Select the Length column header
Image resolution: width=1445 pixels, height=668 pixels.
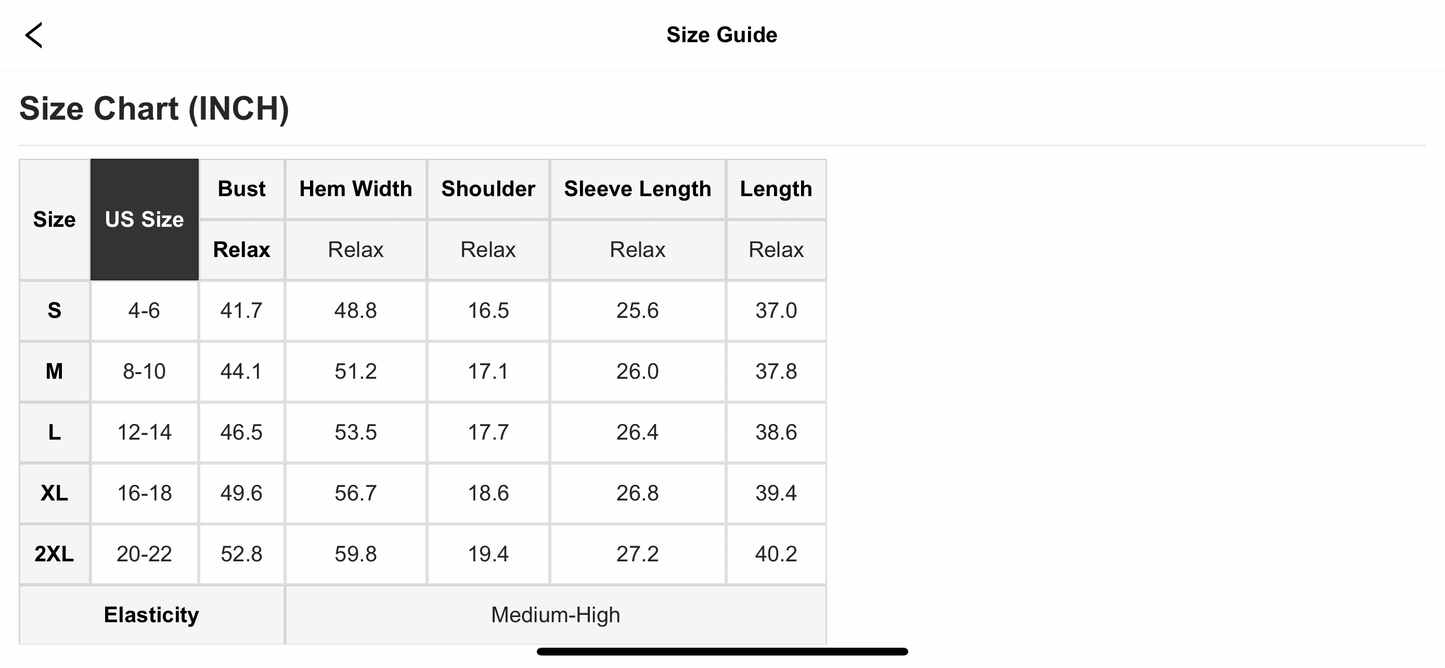coord(776,189)
